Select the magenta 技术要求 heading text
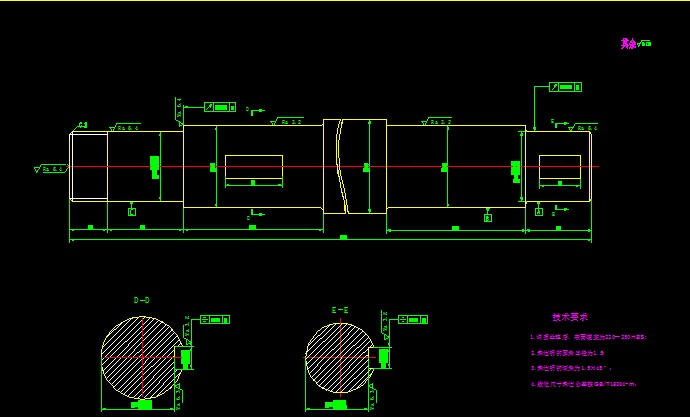690x417 pixels. click(570, 317)
